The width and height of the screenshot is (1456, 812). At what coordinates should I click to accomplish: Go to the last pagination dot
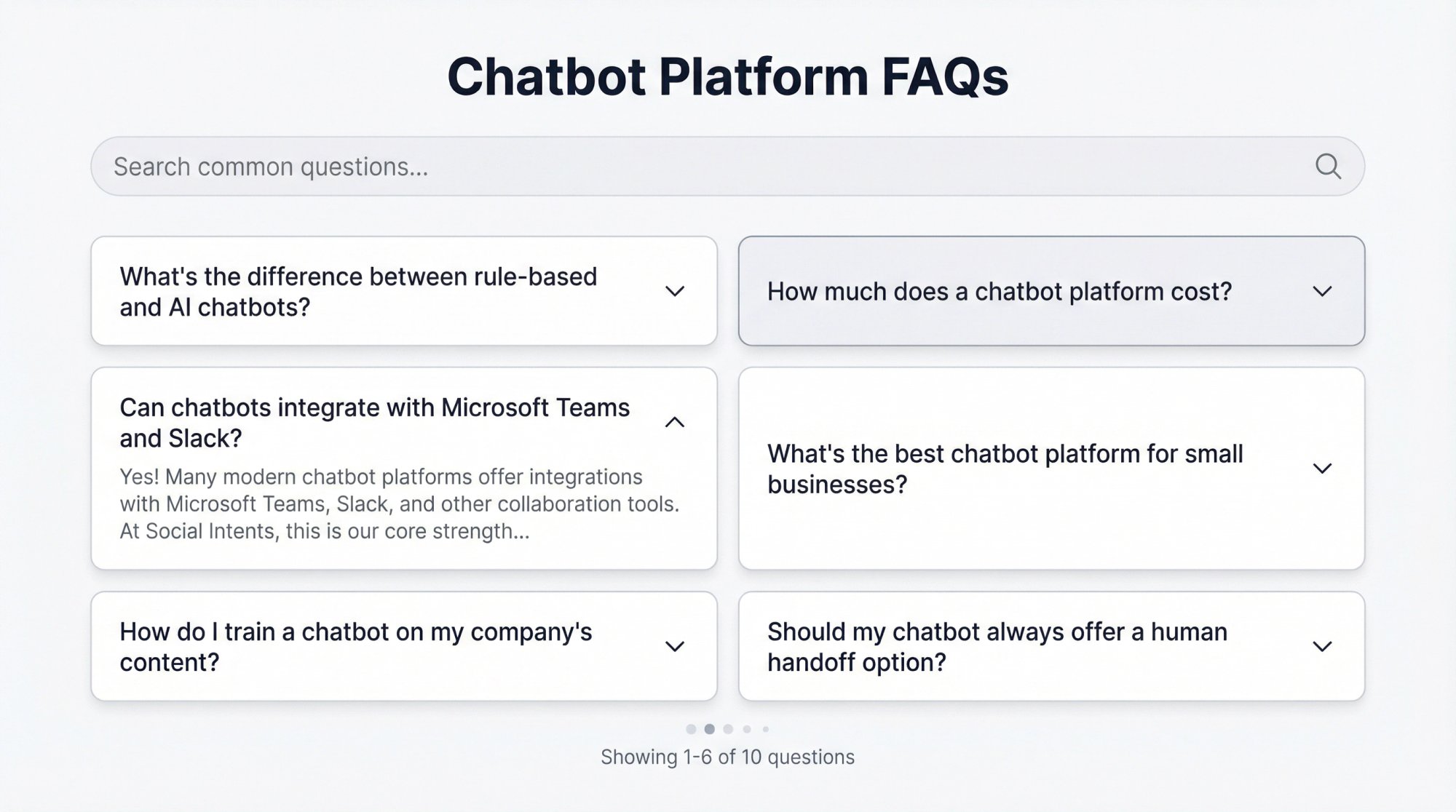click(x=765, y=728)
